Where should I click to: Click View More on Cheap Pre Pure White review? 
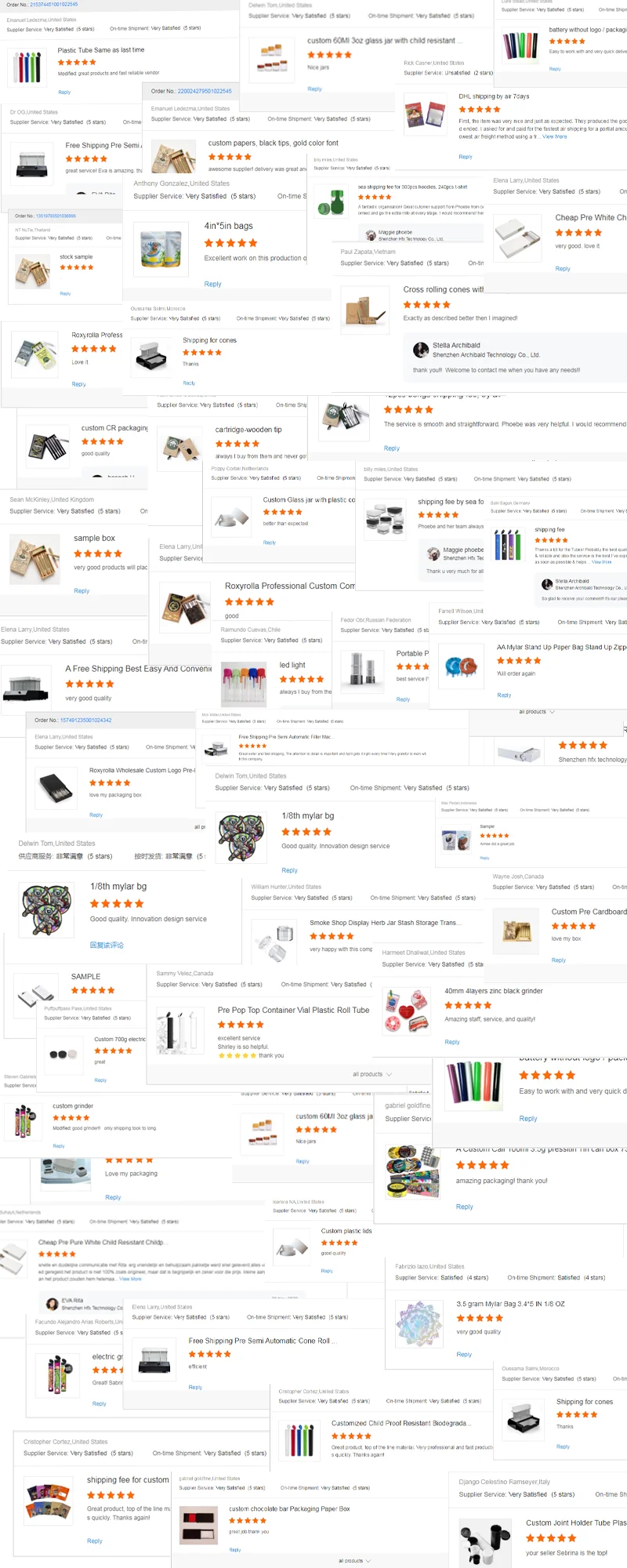coord(130,1279)
